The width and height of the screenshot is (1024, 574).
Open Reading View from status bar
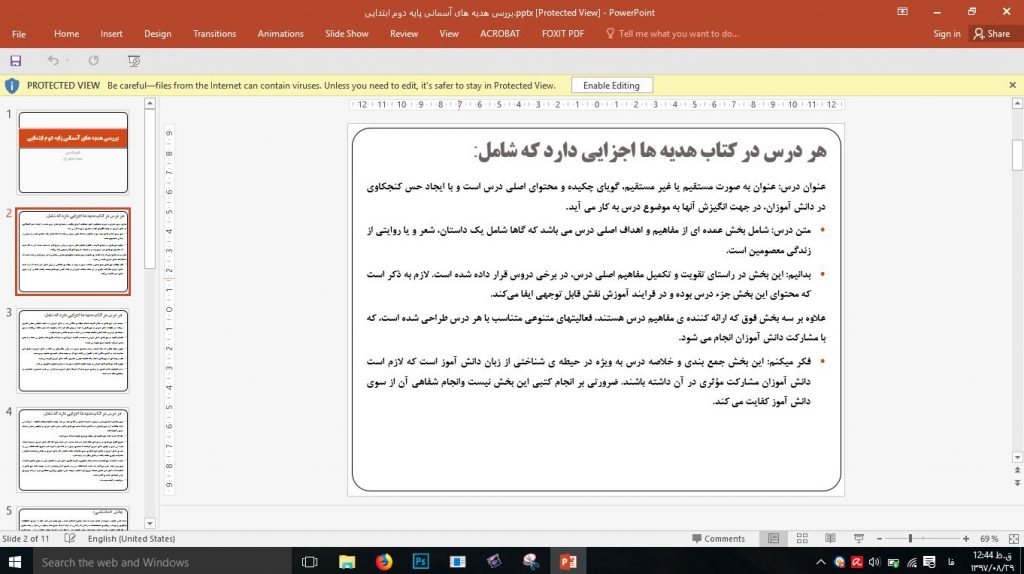(829, 539)
